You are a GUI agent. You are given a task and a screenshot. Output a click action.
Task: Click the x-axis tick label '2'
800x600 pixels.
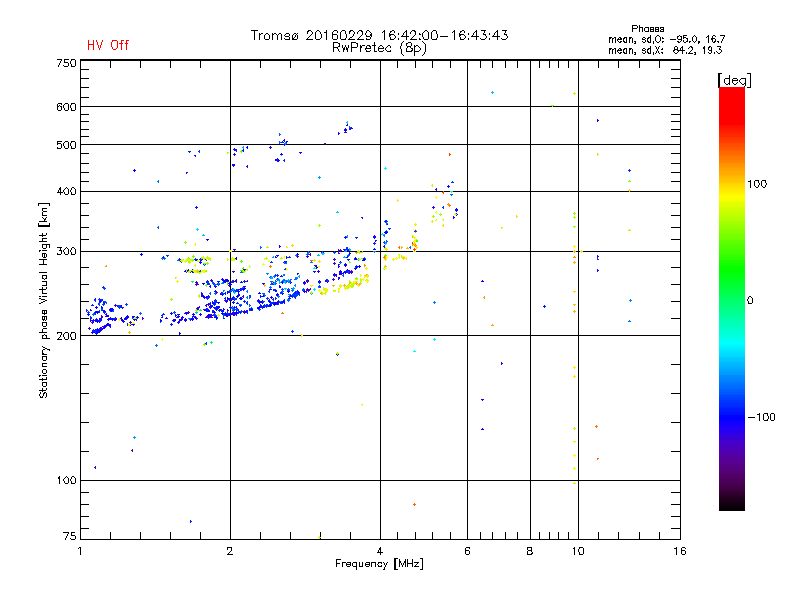tap(230, 551)
